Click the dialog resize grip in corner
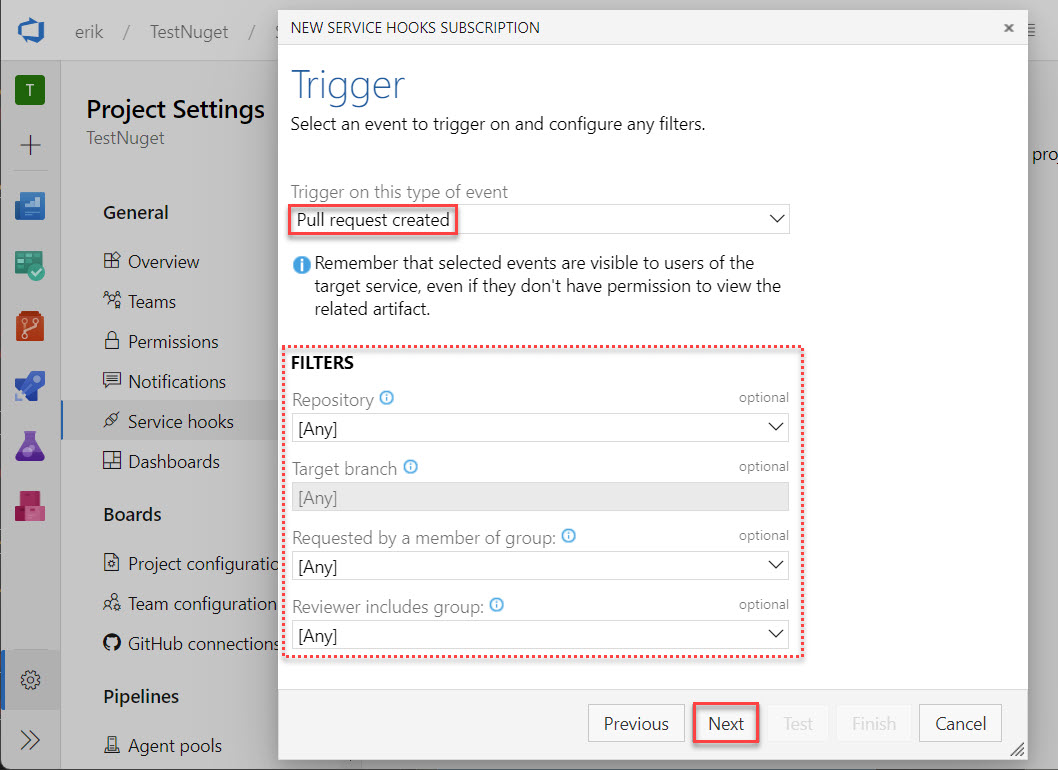1058x770 pixels. pyautogui.click(x=1018, y=749)
